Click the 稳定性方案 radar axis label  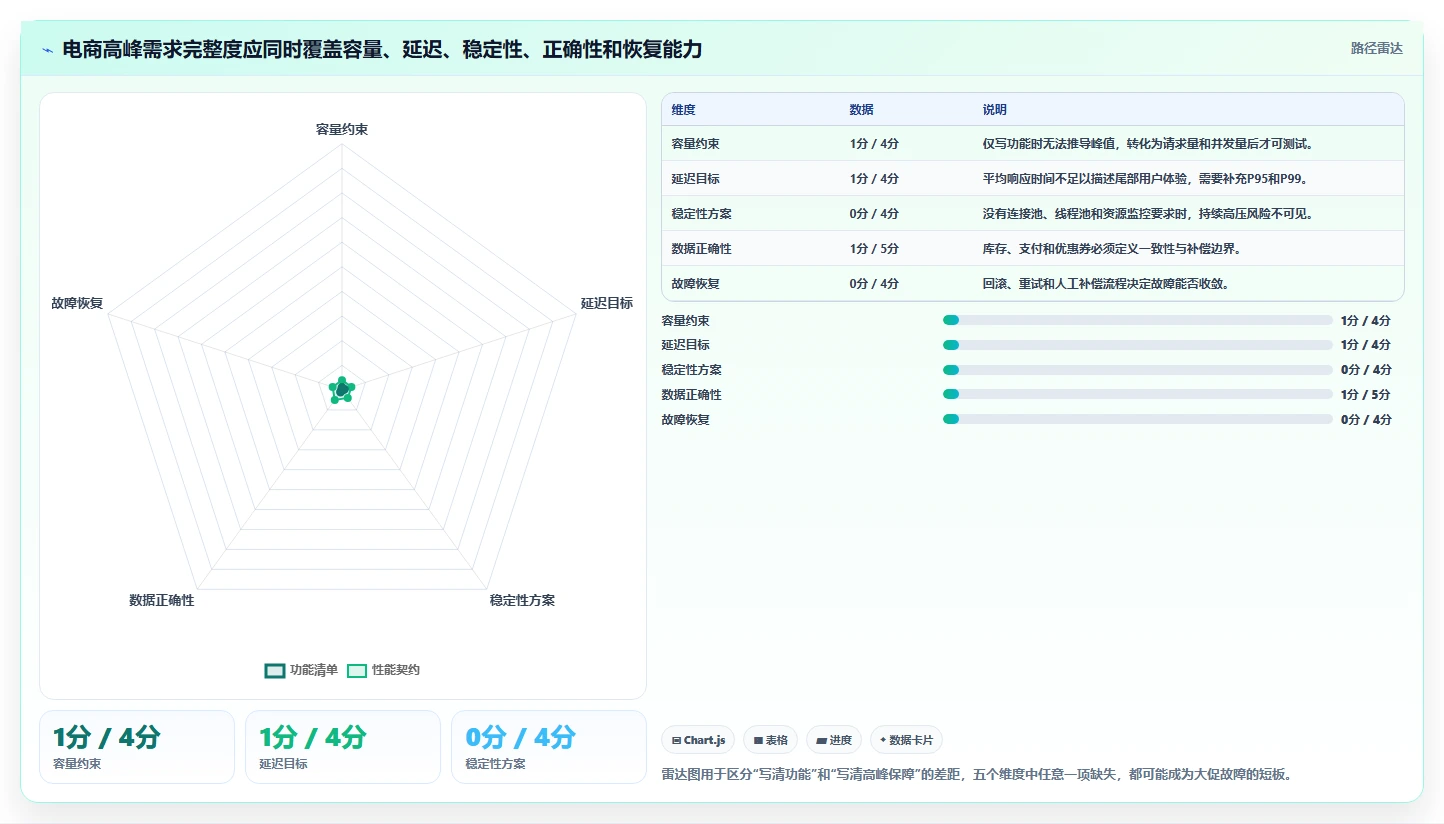click(x=522, y=600)
